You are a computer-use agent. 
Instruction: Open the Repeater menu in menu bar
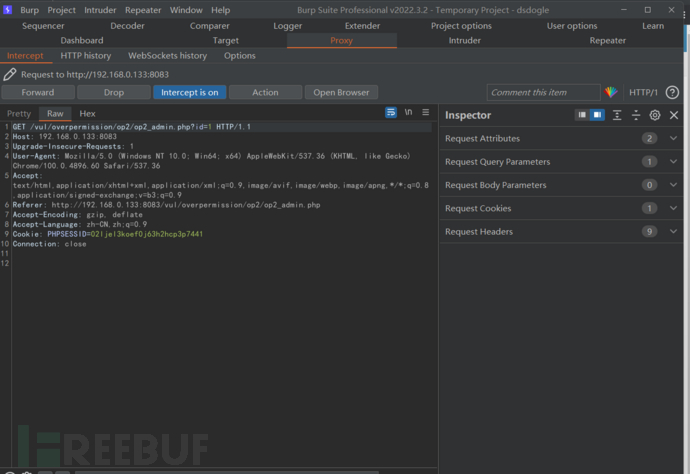click(143, 10)
